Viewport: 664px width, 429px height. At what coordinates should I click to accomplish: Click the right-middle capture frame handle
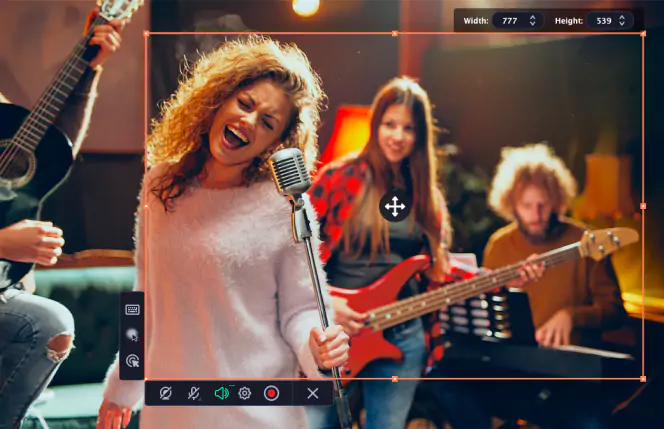coord(643,206)
